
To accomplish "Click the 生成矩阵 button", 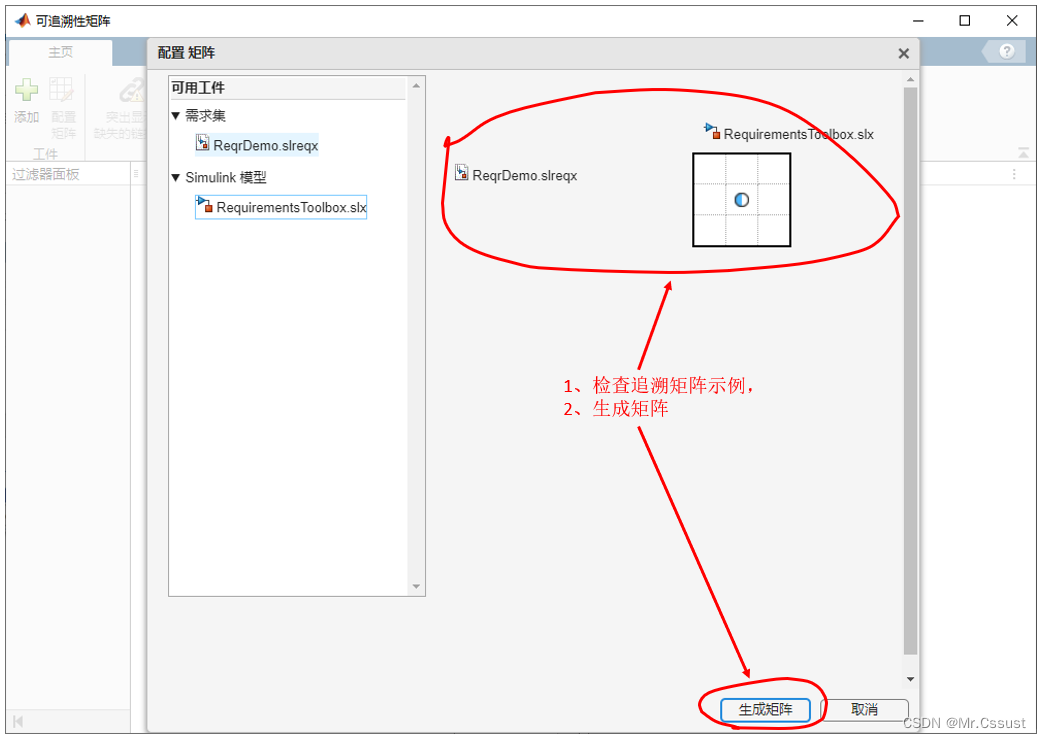I will 765,709.
